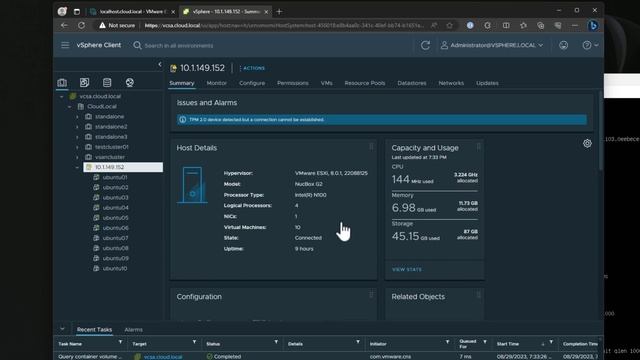Image resolution: width=640 pixels, height=360 pixels.
Task: Switch to the localhost.cloud.local browser tab
Action: 132,12
